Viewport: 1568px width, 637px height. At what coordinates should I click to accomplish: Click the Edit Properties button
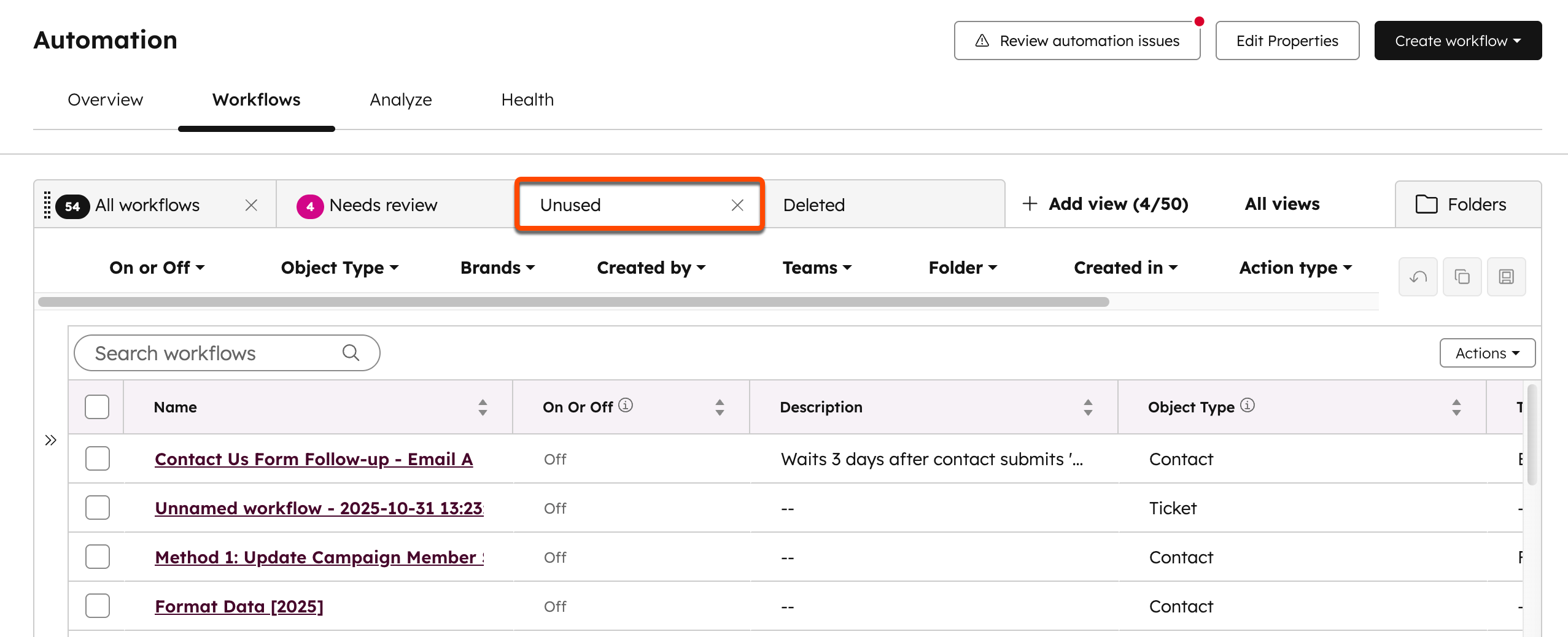(x=1287, y=41)
